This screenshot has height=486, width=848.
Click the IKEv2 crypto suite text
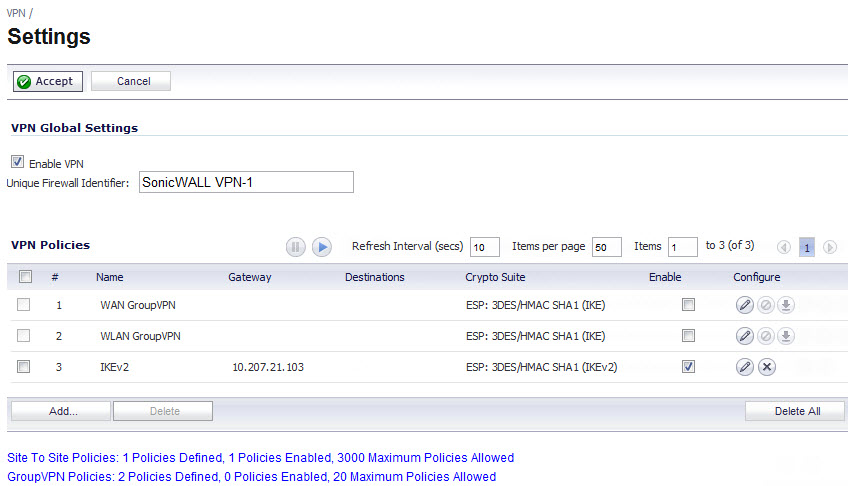[541, 367]
